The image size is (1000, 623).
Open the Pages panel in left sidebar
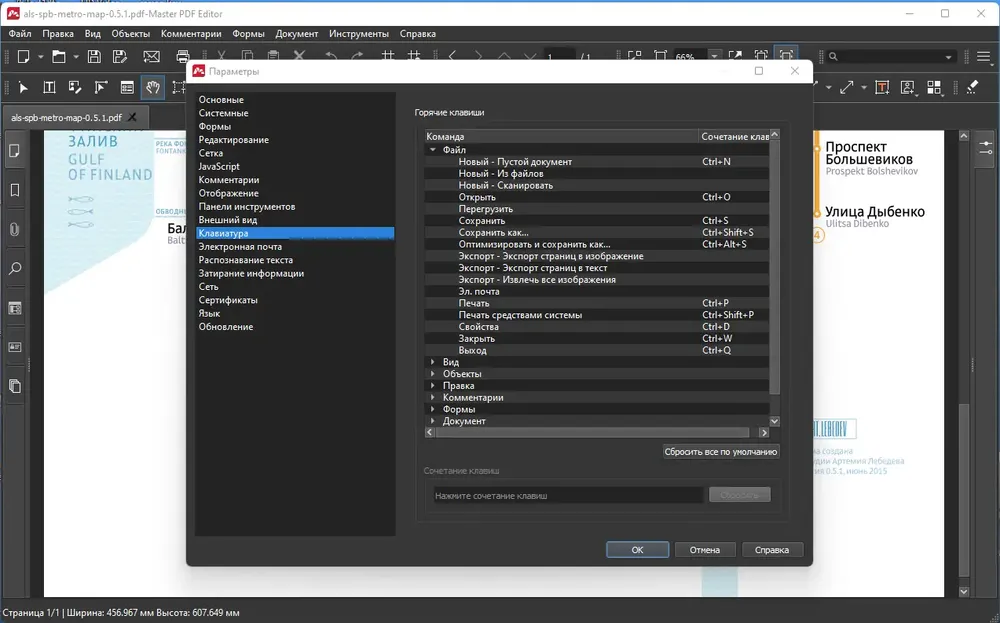pyautogui.click(x=15, y=151)
